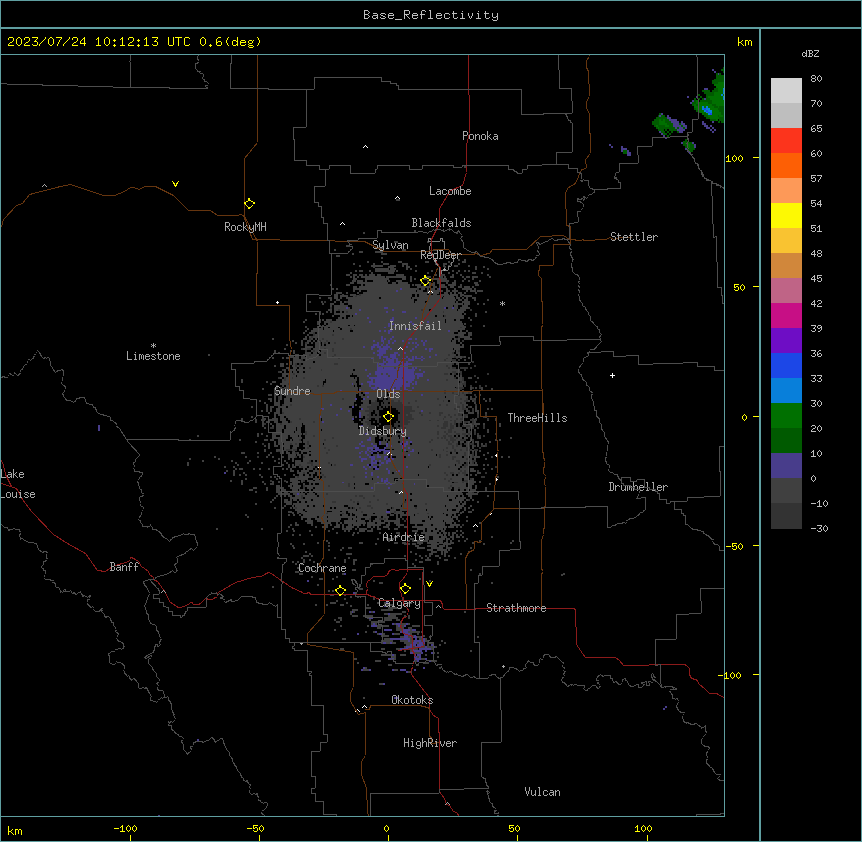This screenshot has width=862, height=842.
Task: Click the purple echo cluster south of Calgary
Action: (x=416, y=645)
